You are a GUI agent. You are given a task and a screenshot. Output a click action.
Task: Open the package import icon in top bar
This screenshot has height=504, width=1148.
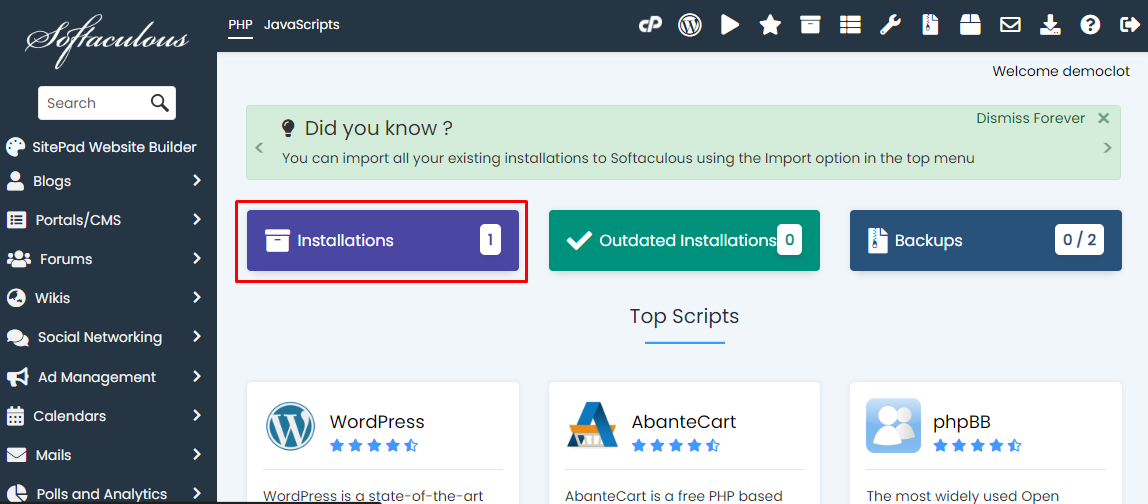[x=970, y=26]
